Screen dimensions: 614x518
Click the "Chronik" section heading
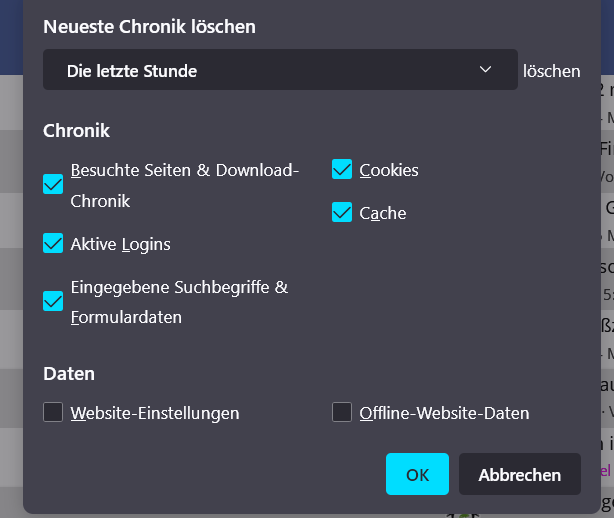point(76,130)
